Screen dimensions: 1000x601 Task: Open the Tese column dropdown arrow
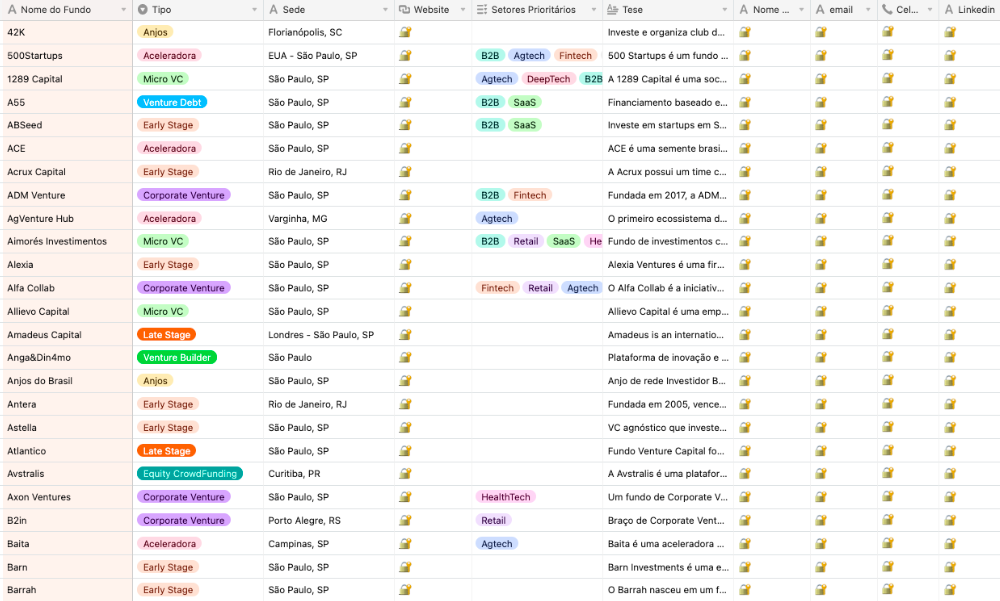pyautogui.click(x=724, y=10)
